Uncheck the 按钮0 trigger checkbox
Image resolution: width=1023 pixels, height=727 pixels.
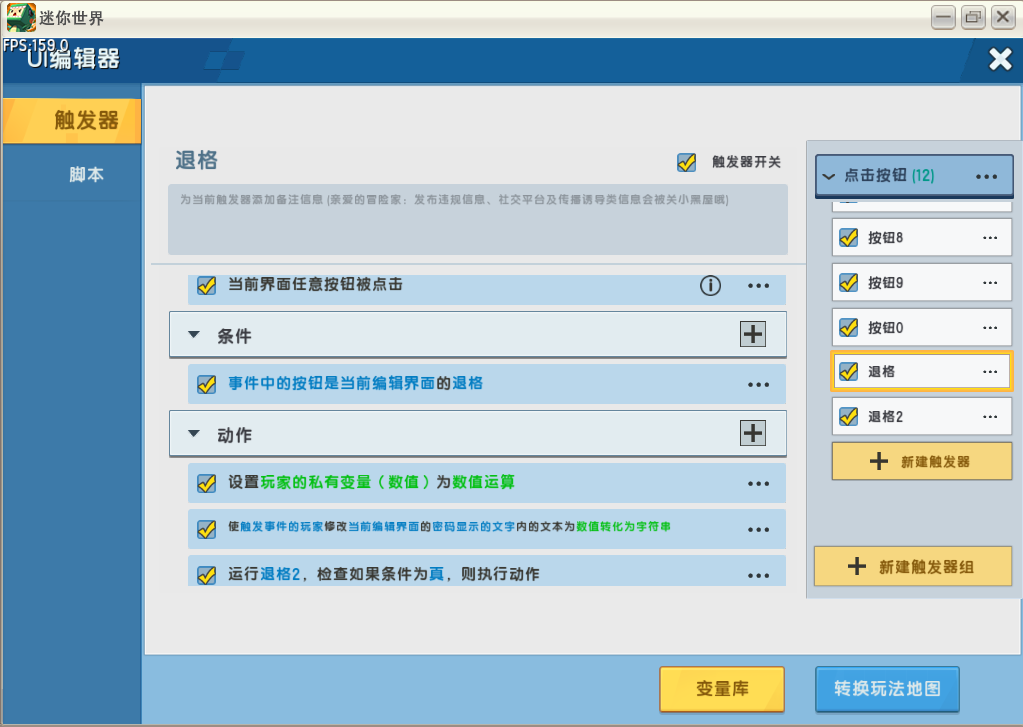(x=849, y=327)
